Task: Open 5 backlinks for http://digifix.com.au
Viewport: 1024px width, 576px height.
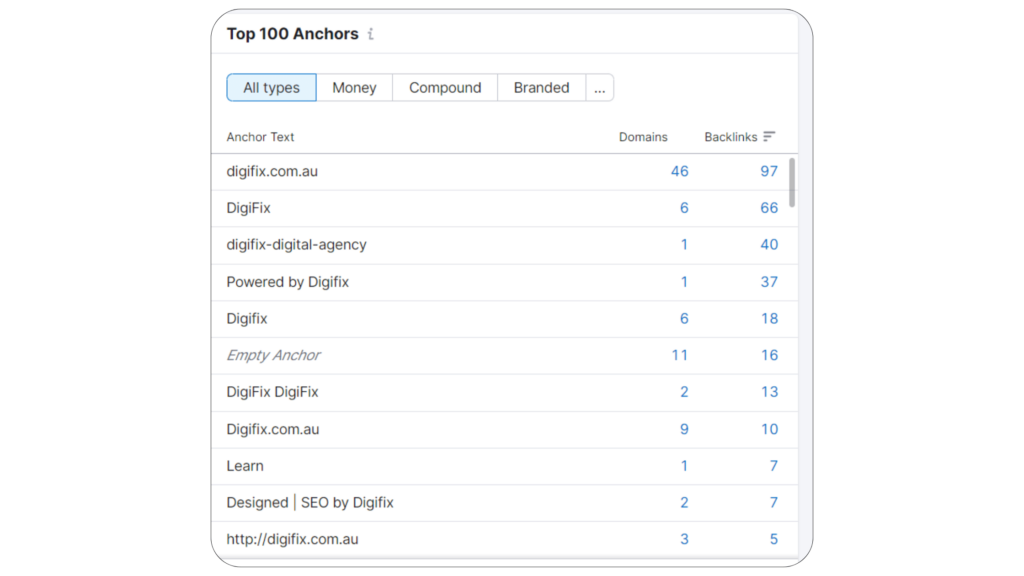Action: pos(773,539)
